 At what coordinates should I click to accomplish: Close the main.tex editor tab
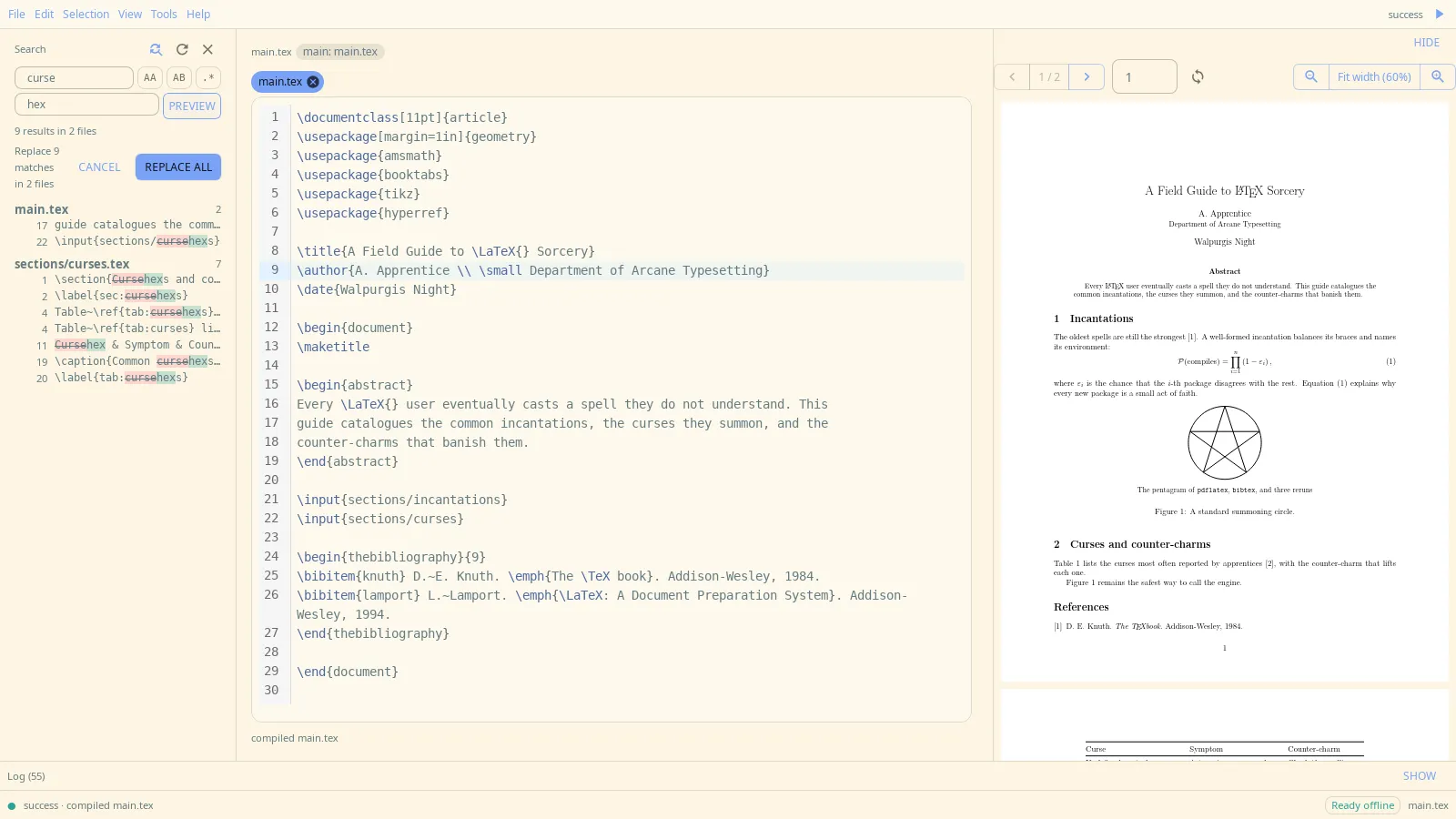(313, 82)
